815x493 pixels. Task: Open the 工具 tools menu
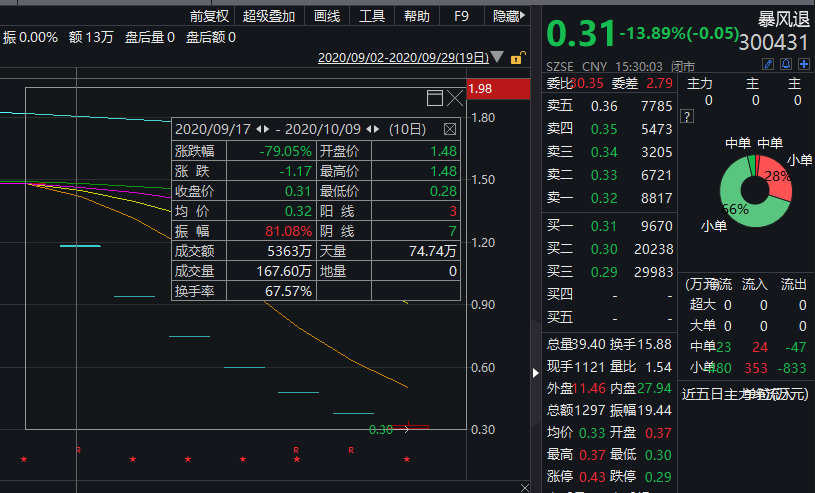pyautogui.click(x=372, y=16)
